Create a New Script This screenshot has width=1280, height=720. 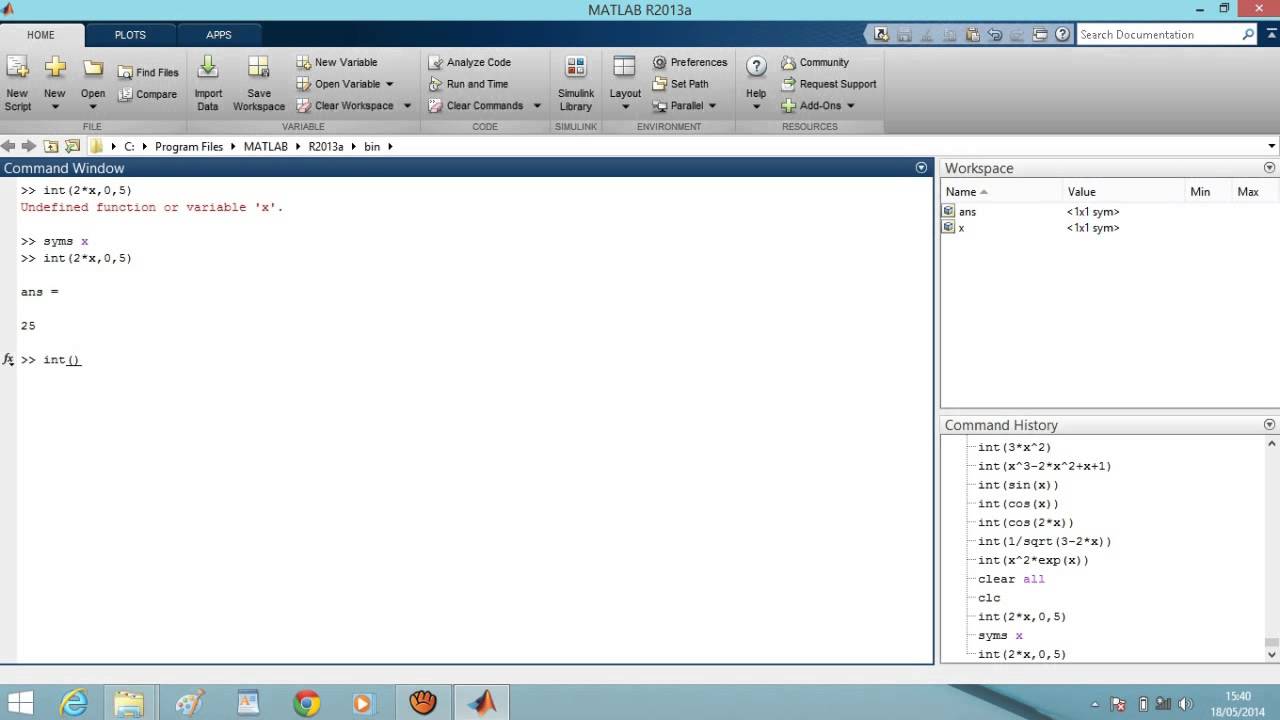(18, 84)
